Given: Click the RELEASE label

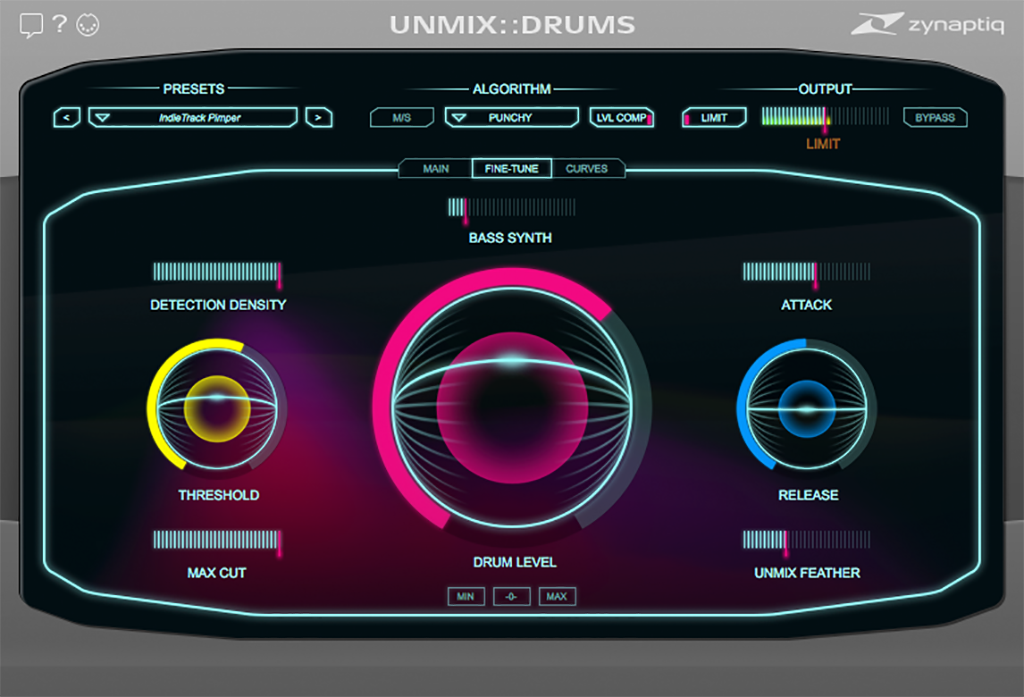Looking at the screenshot, I should pos(808,495).
